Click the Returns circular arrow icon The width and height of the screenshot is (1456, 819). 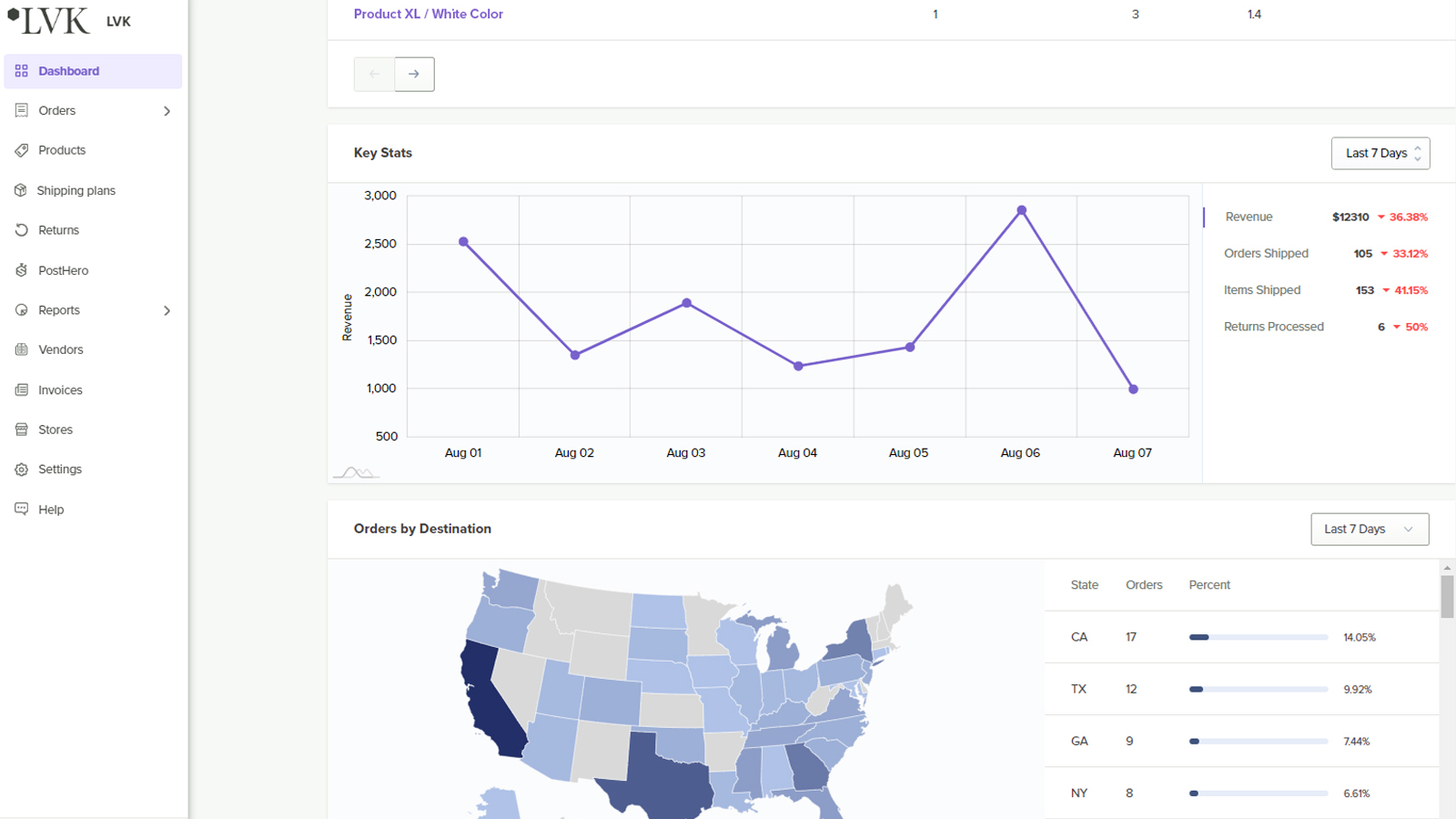pyautogui.click(x=22, y=230)
